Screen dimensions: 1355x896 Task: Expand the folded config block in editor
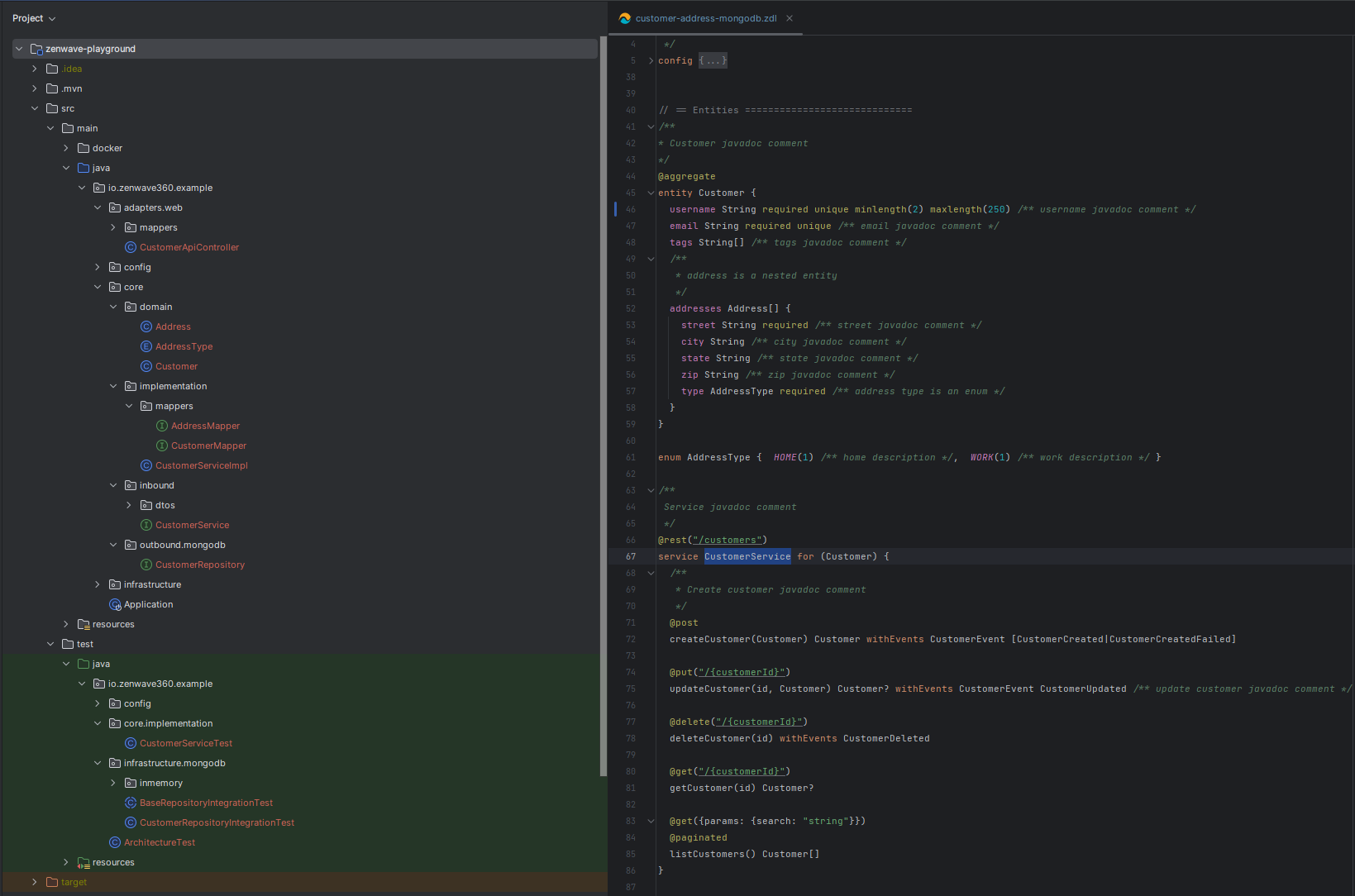point(651,60)
